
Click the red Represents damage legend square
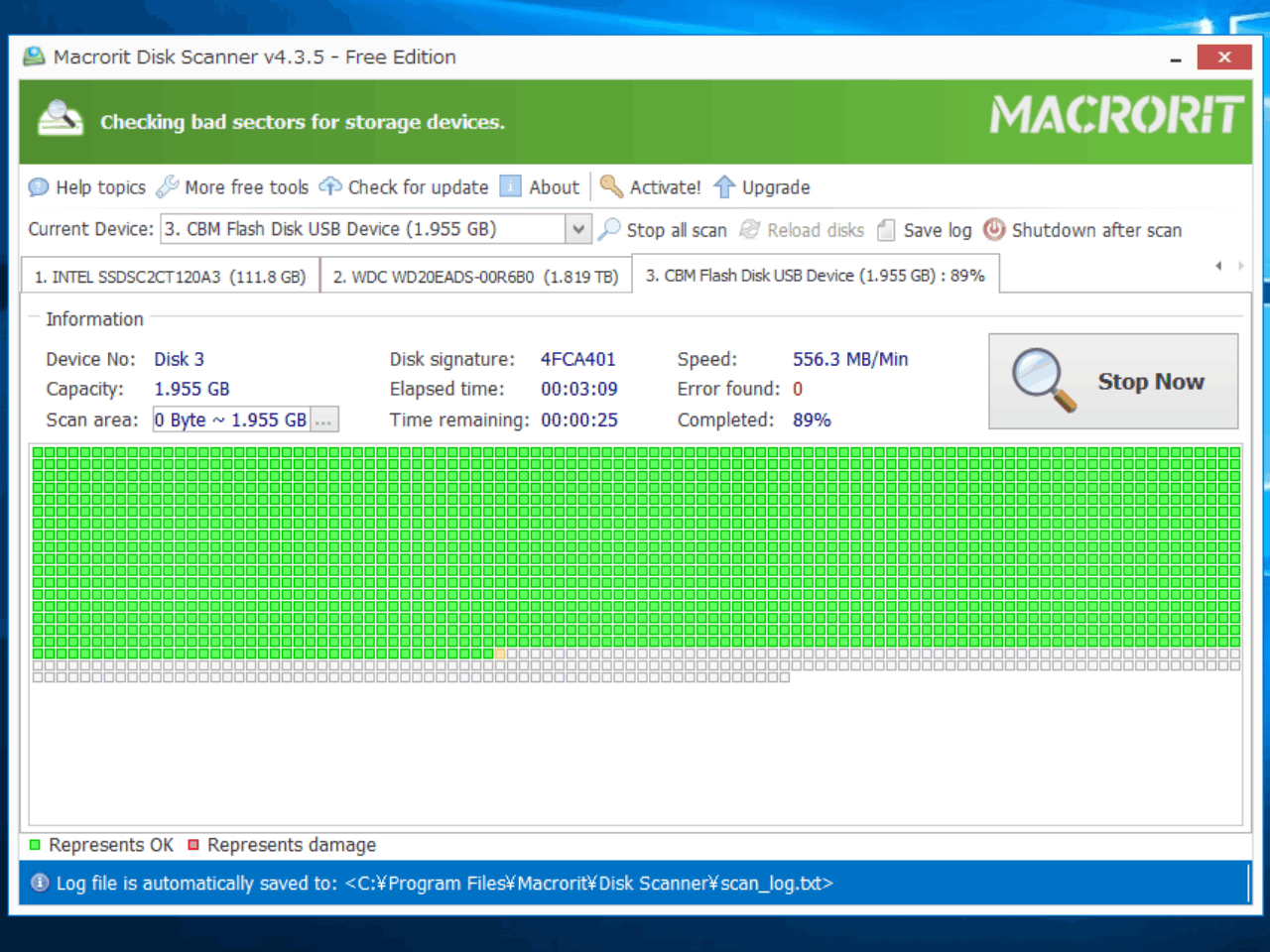coord(193,845)
